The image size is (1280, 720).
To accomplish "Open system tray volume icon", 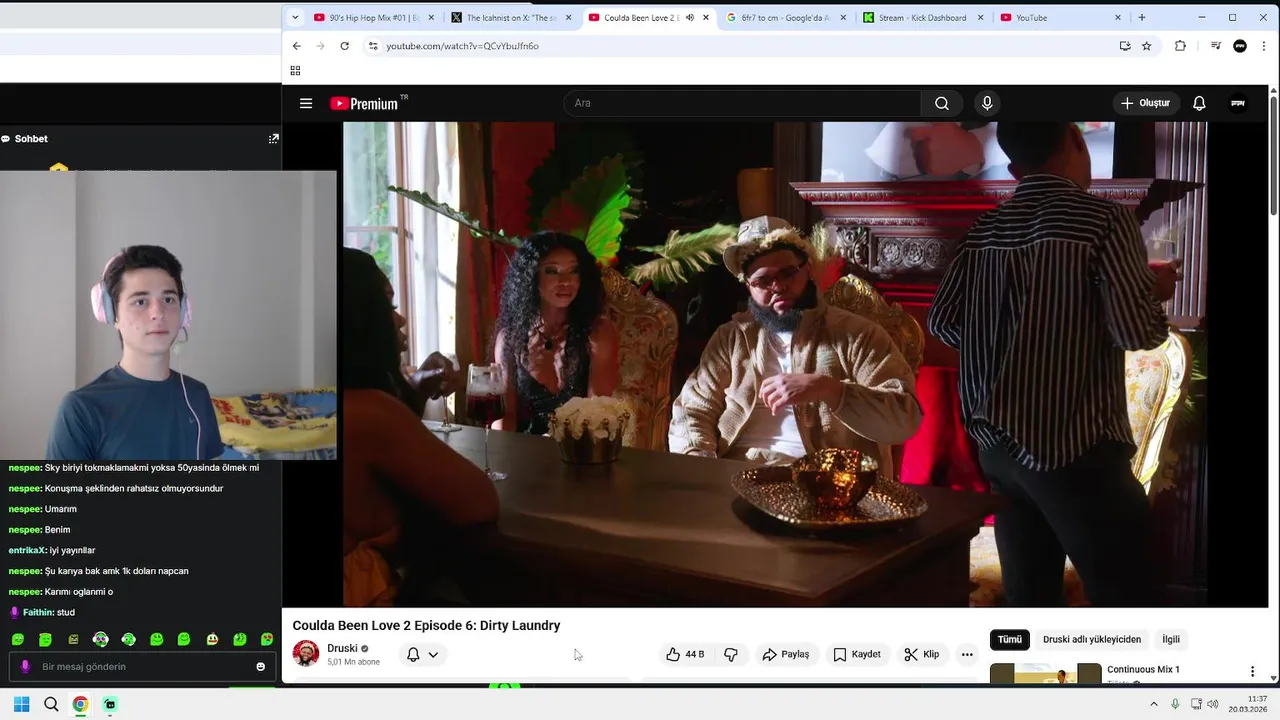I will tap(1212, 704).
